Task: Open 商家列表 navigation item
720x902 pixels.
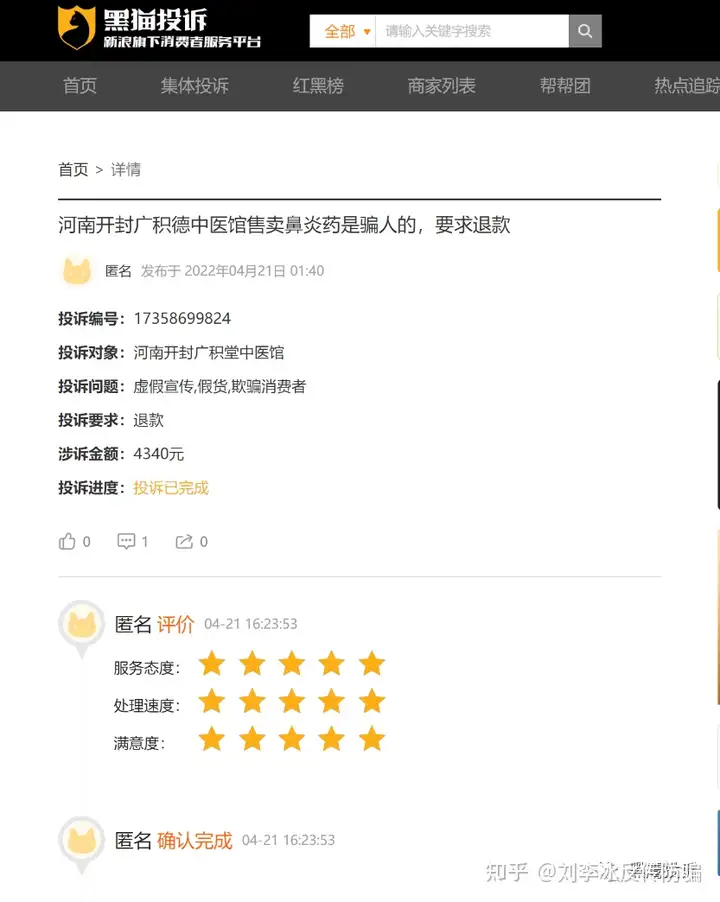Action: click(442, 86)
